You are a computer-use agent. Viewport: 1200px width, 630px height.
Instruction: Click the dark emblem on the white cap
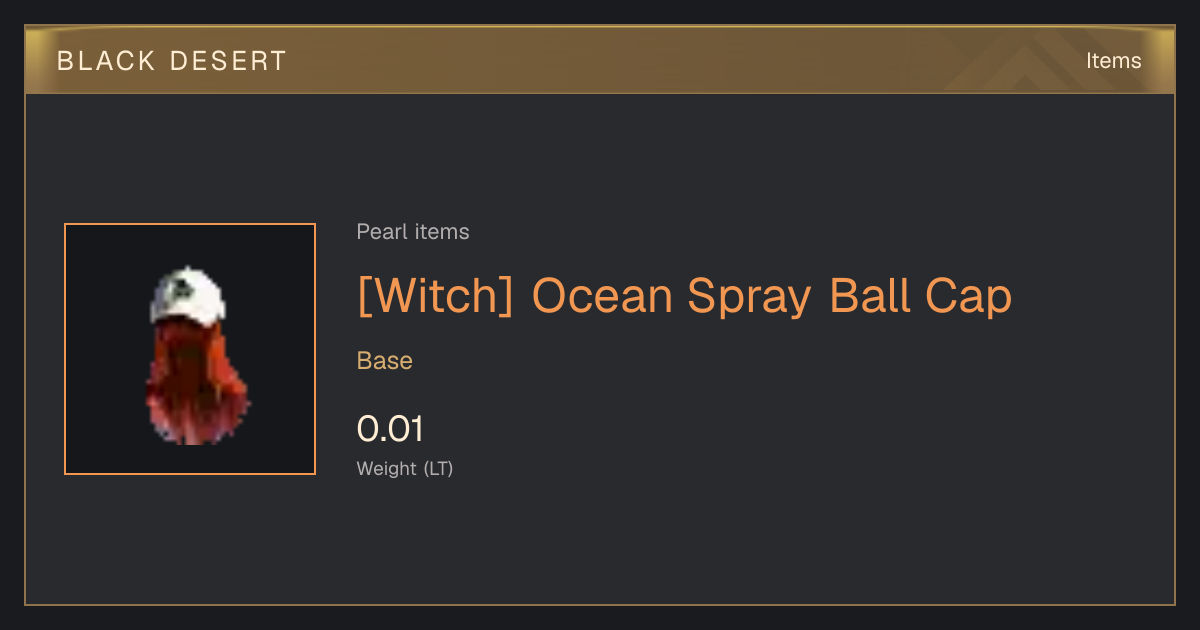pyautogui.click(x=184, y=287)
